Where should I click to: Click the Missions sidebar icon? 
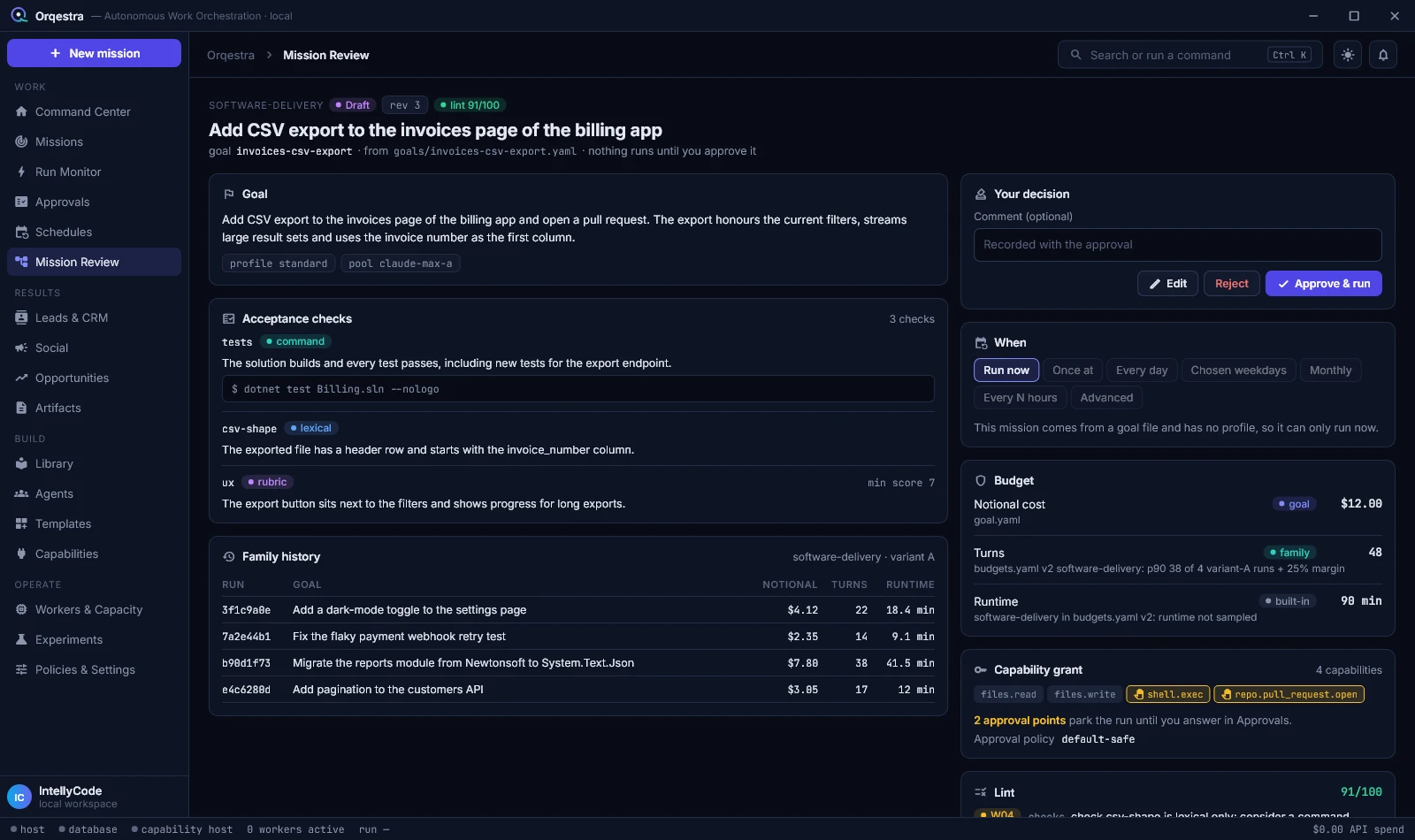21,141
